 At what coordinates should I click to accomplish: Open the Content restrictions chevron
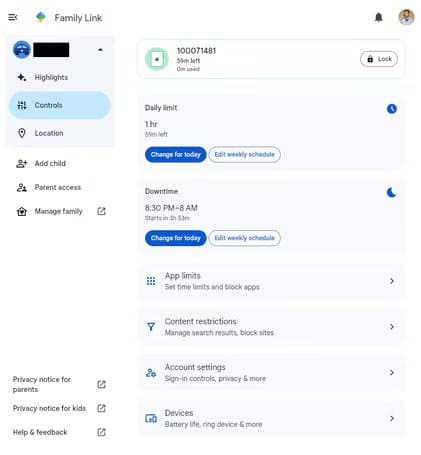click(x=392, y=327)
